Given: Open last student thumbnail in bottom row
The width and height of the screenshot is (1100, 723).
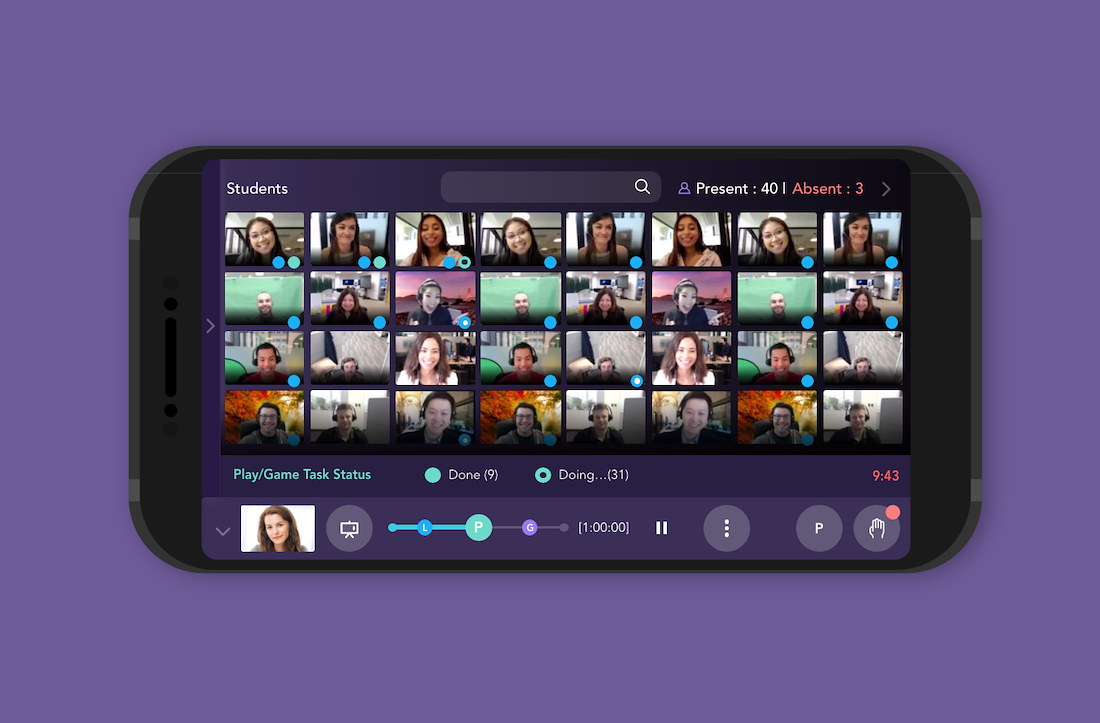Looking at the screenshot, I should click(862, 417).
